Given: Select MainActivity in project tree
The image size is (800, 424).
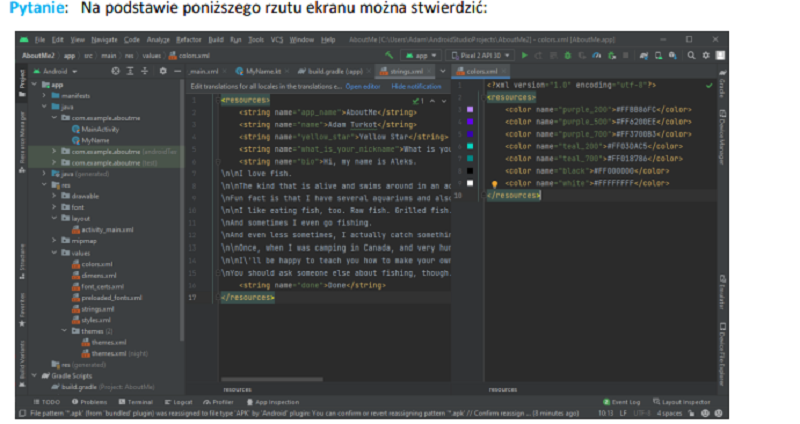Looking at the screenshot, I should tap(95, 129).
